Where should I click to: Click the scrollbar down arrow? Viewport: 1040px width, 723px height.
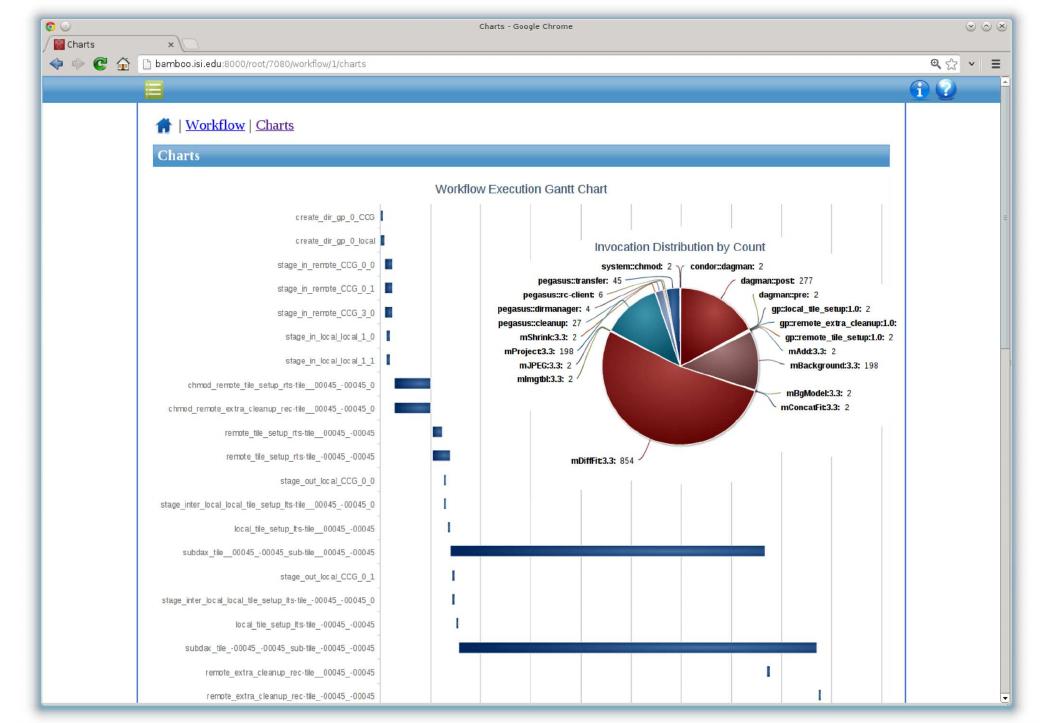[x=1006, y=698]
